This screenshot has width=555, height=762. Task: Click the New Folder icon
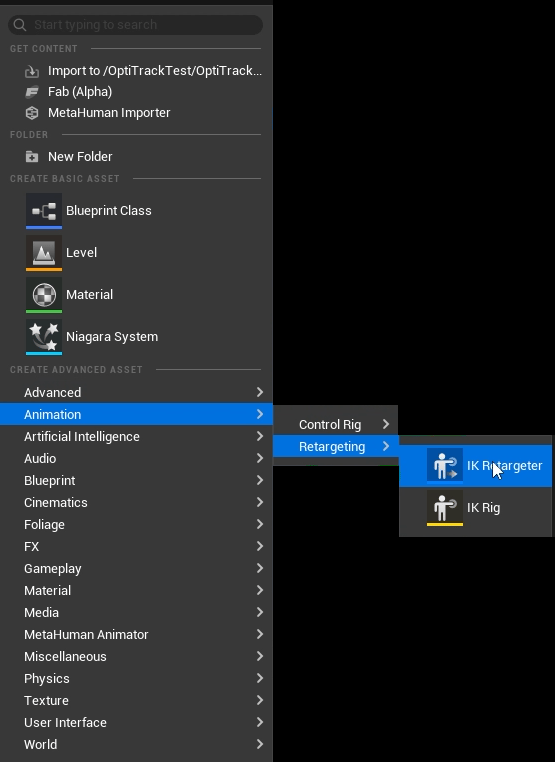(32, 156)
